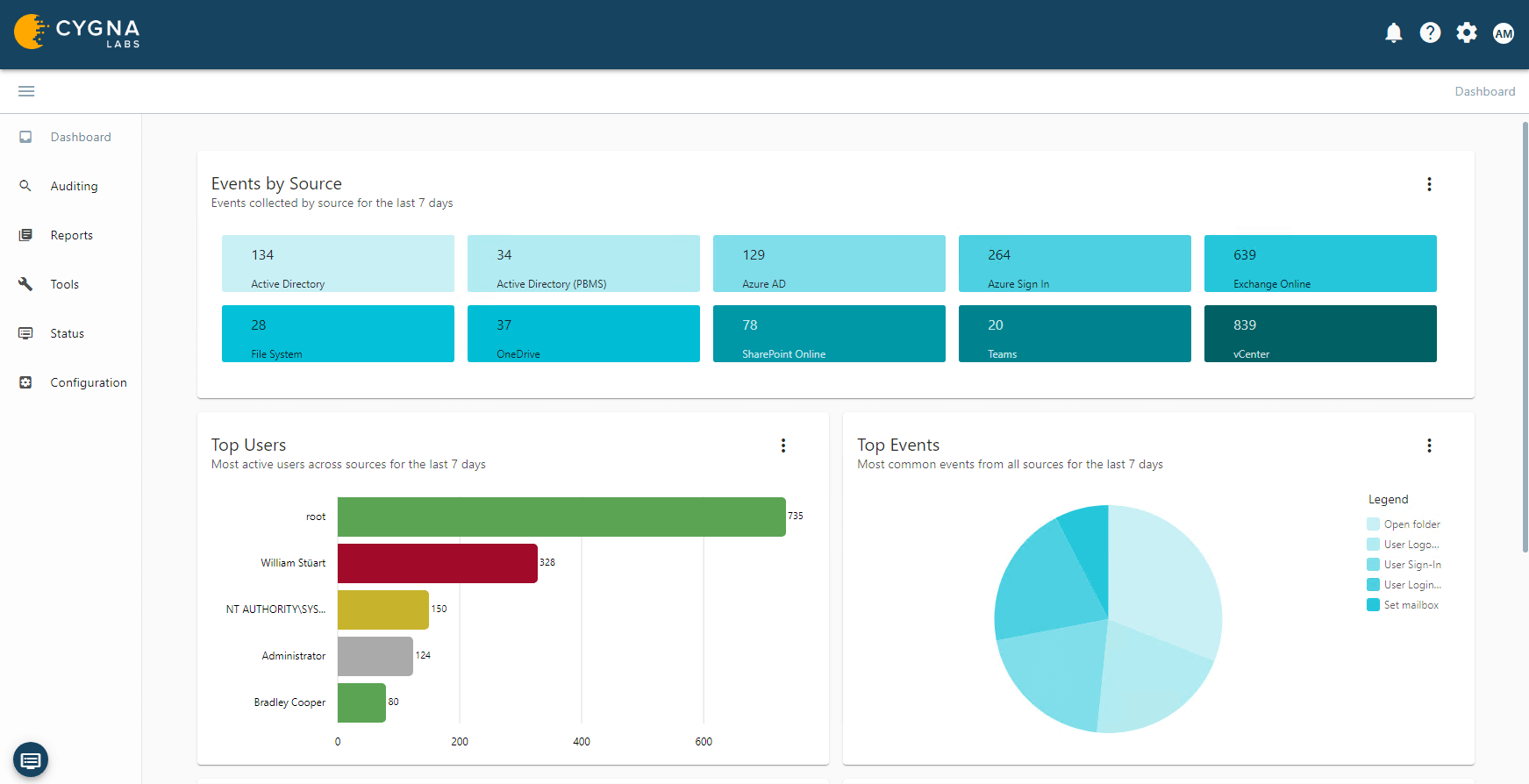Open Top Events options menu
Viewport: 1529px width, 784px height.
tap(1429, 445)
